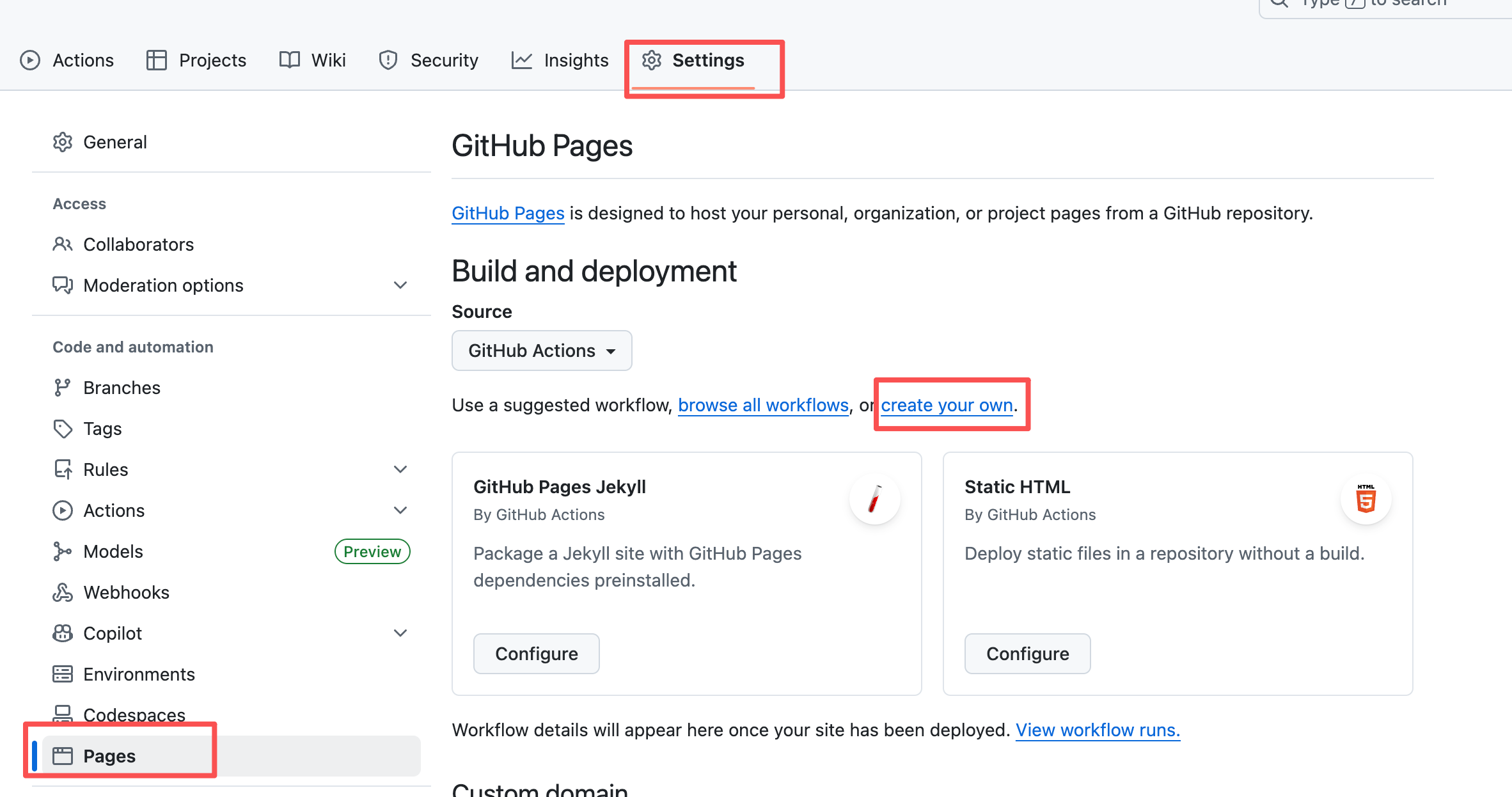Follow the 'browse all workflows' link
The width and height of the screenshot is (1512, 797).
763,406
